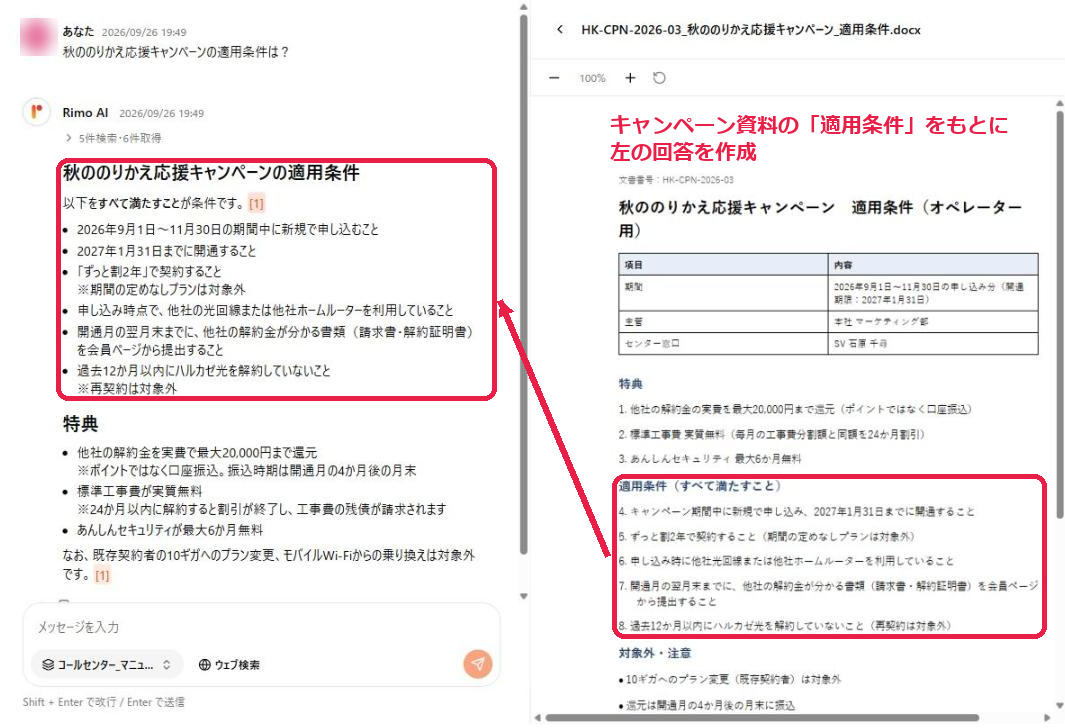1065x728 pixels.
Task: Click the chat panel vertical scrollbar
Action: tap(524, 285)
